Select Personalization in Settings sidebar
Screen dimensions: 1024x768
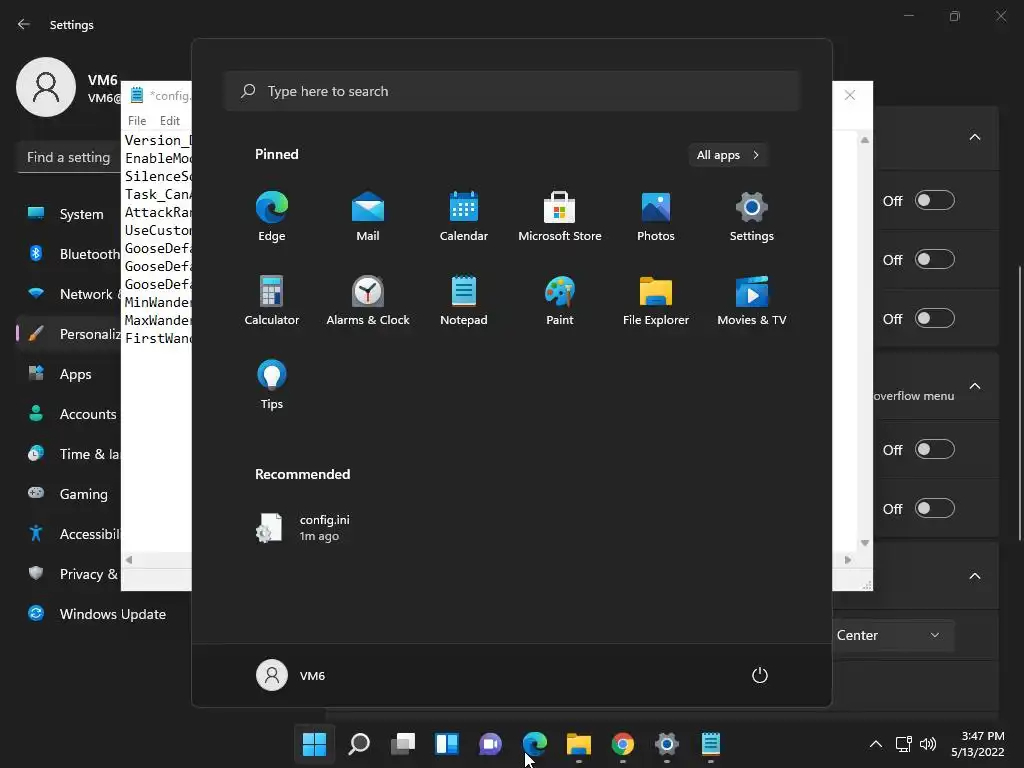(69, 334)
